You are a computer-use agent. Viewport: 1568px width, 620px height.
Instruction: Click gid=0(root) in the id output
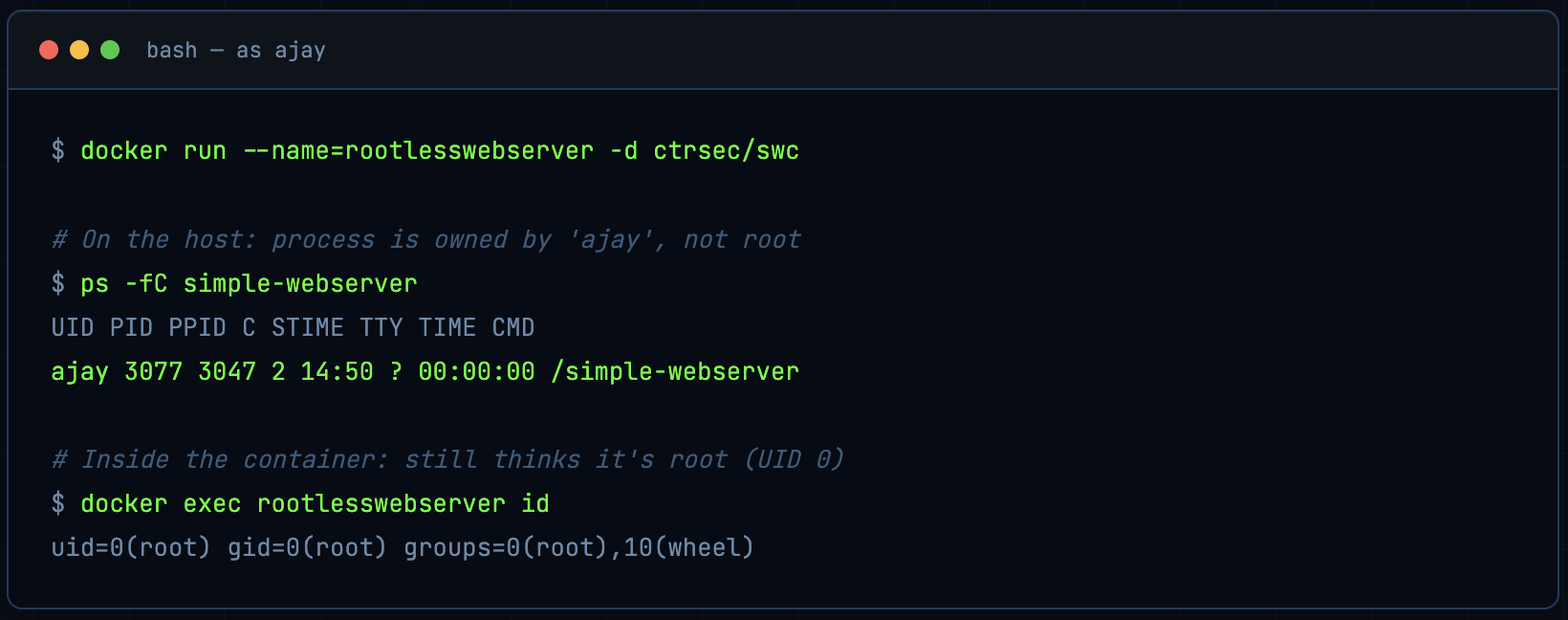tap(307, 547)
